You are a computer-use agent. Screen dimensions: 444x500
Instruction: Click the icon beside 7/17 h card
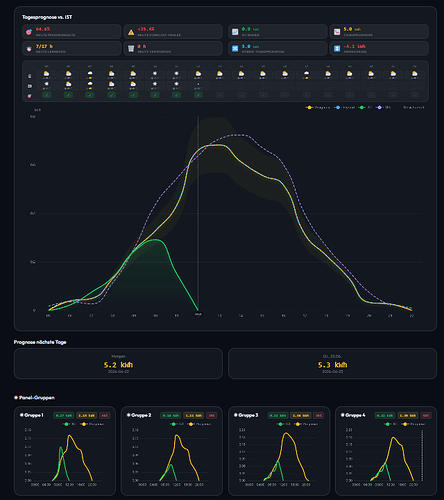29,49
